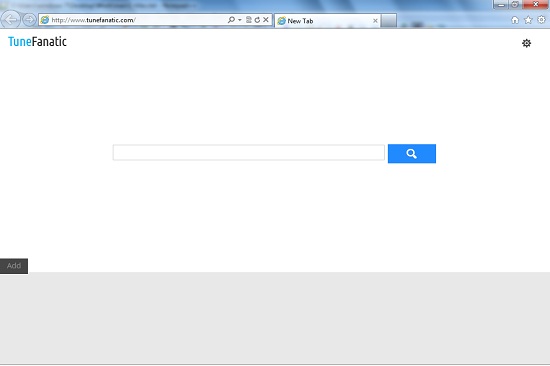Screen dimensions: 550x366
Task: Click the TuneFanatic logo
Action: 37,41
